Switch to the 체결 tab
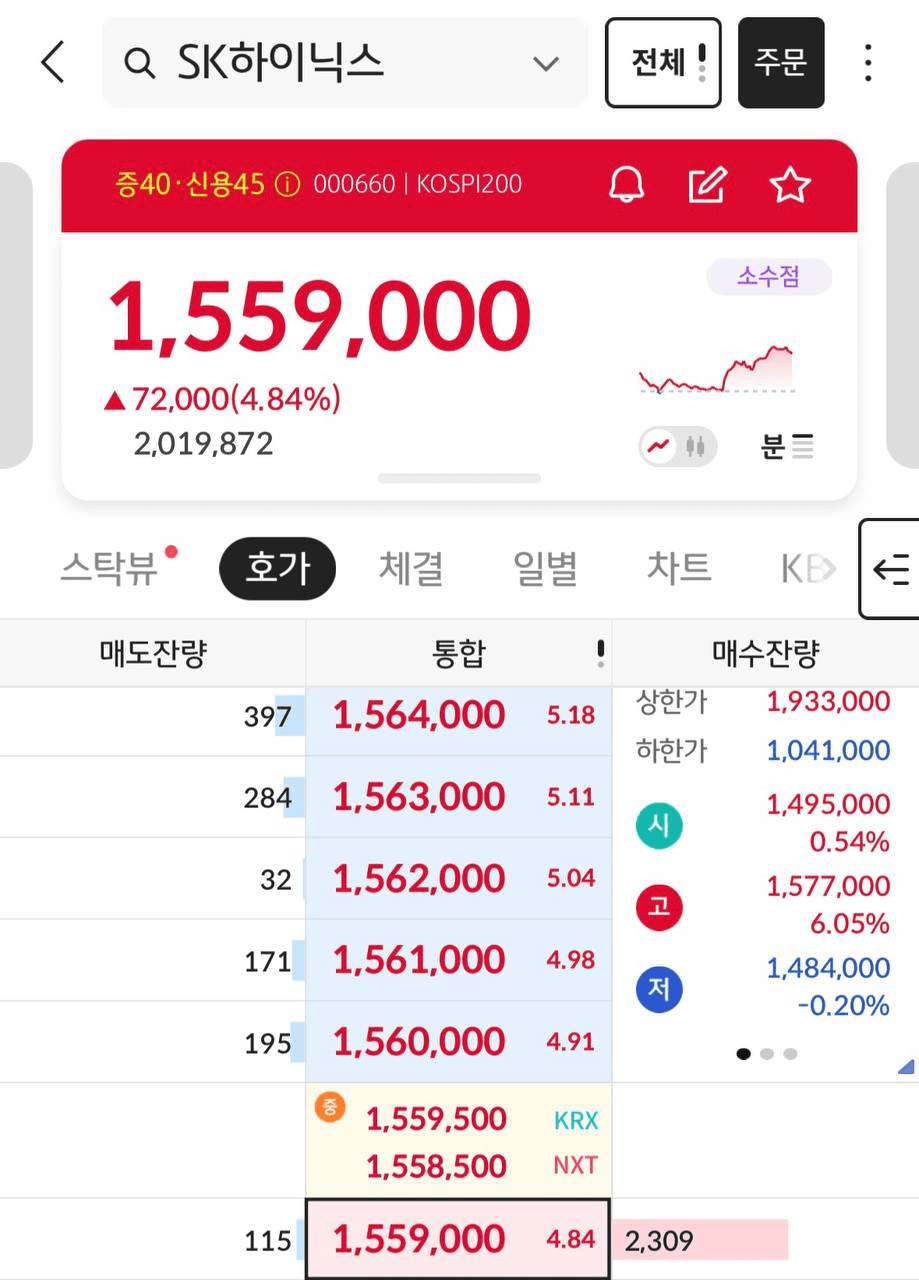919x1280 pixels. (411, 568)
